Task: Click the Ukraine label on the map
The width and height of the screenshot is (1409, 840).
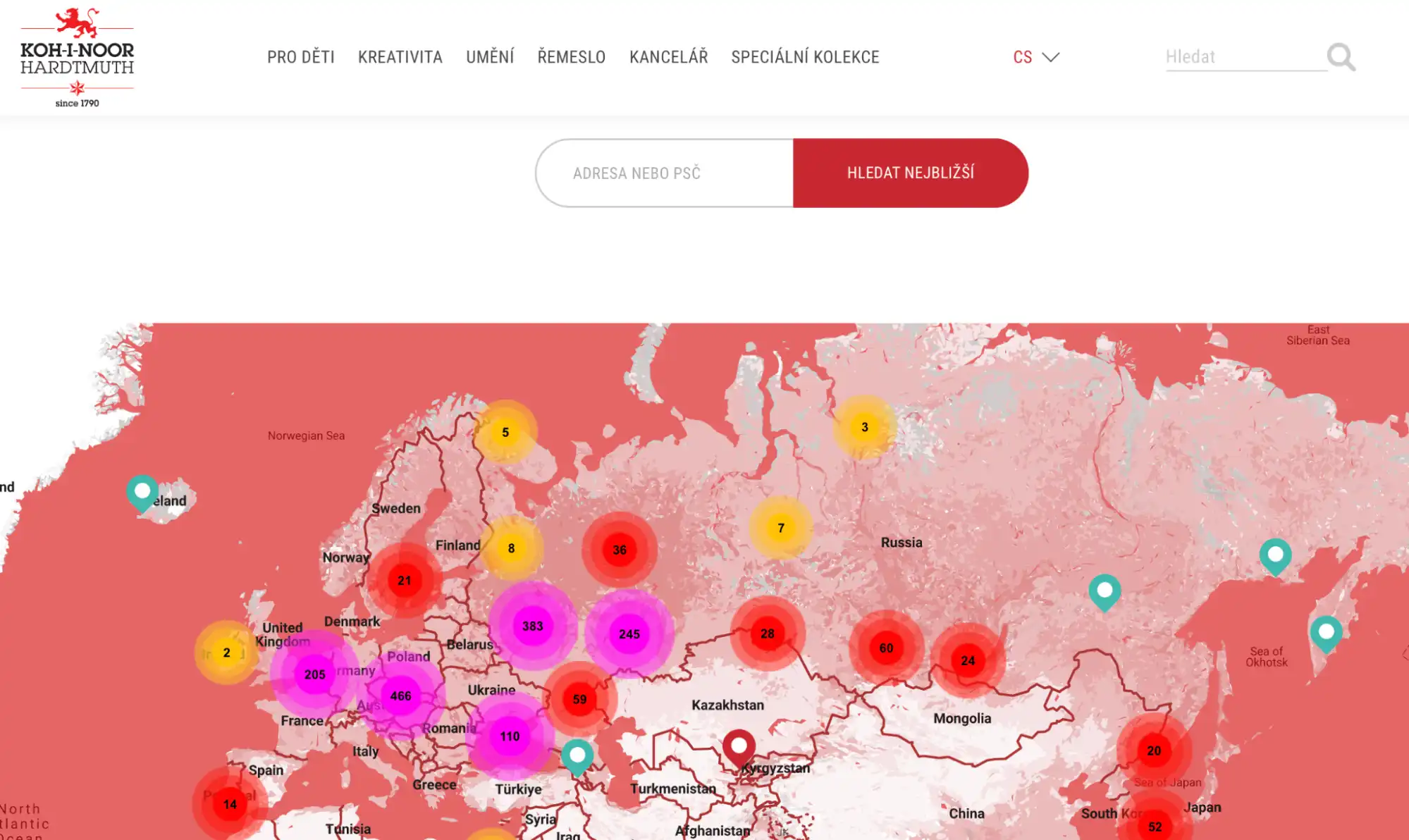Action: pyautogui.click(x=491, y=690)
